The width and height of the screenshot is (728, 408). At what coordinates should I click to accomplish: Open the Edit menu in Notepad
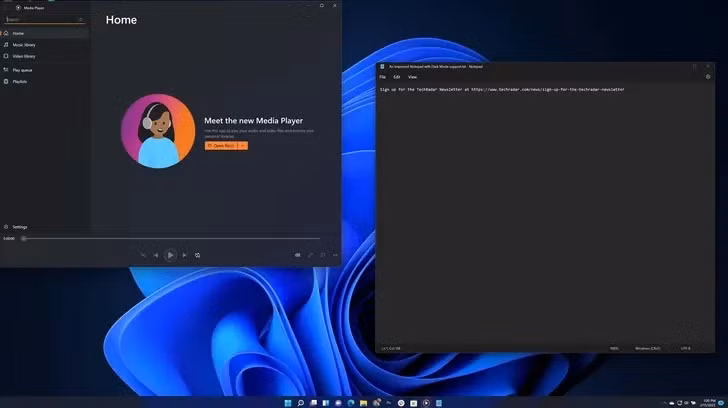[x=396, y=77]
